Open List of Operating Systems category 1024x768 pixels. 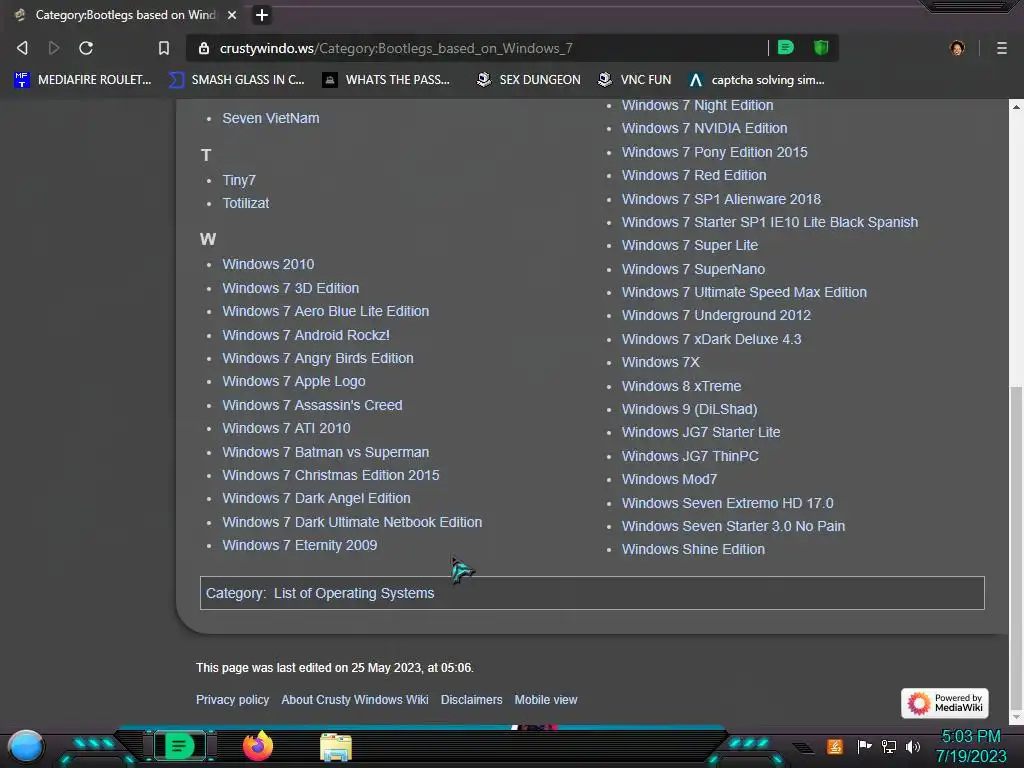[354, 594]
